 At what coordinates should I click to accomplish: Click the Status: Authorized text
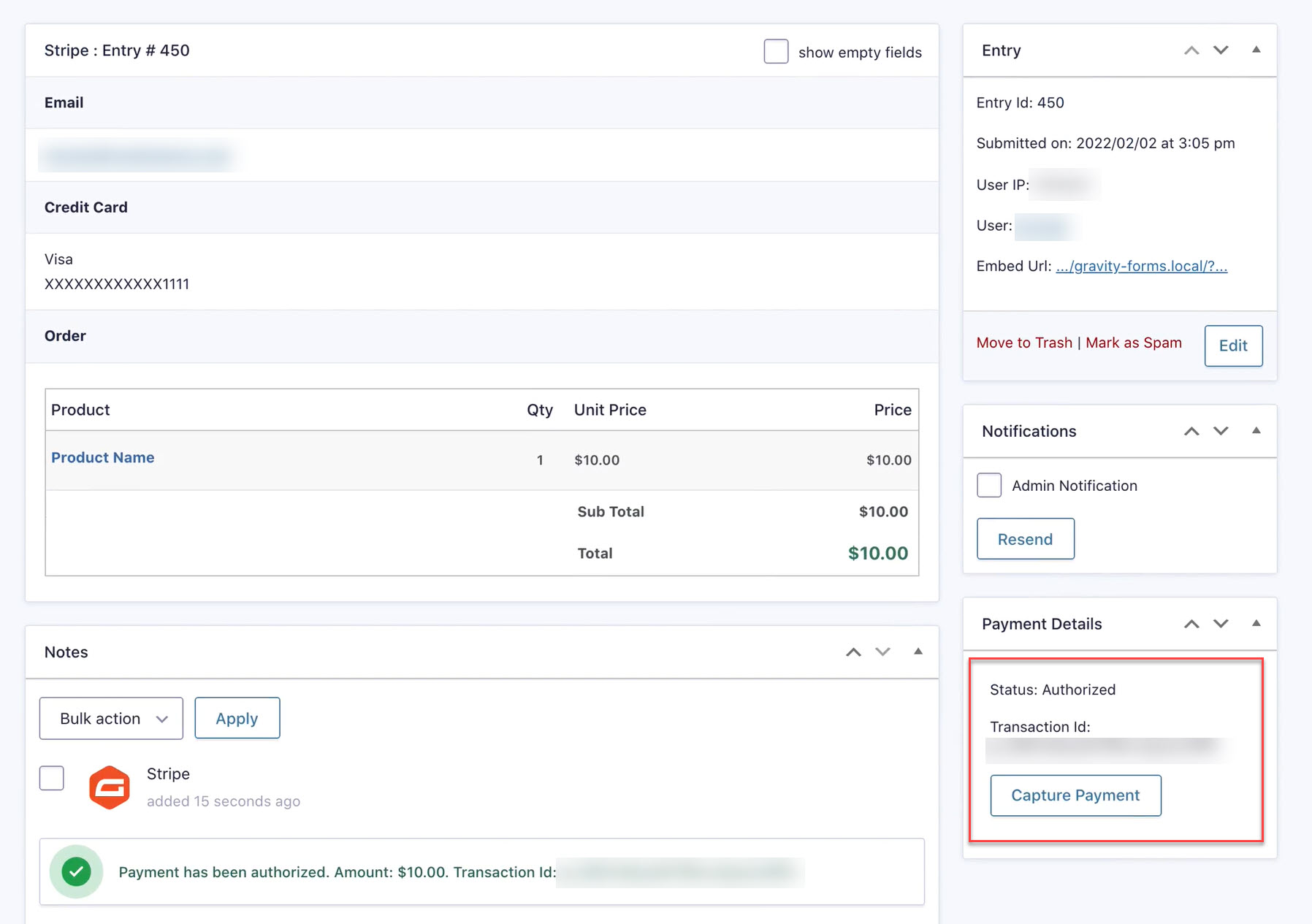point(1053,690)
